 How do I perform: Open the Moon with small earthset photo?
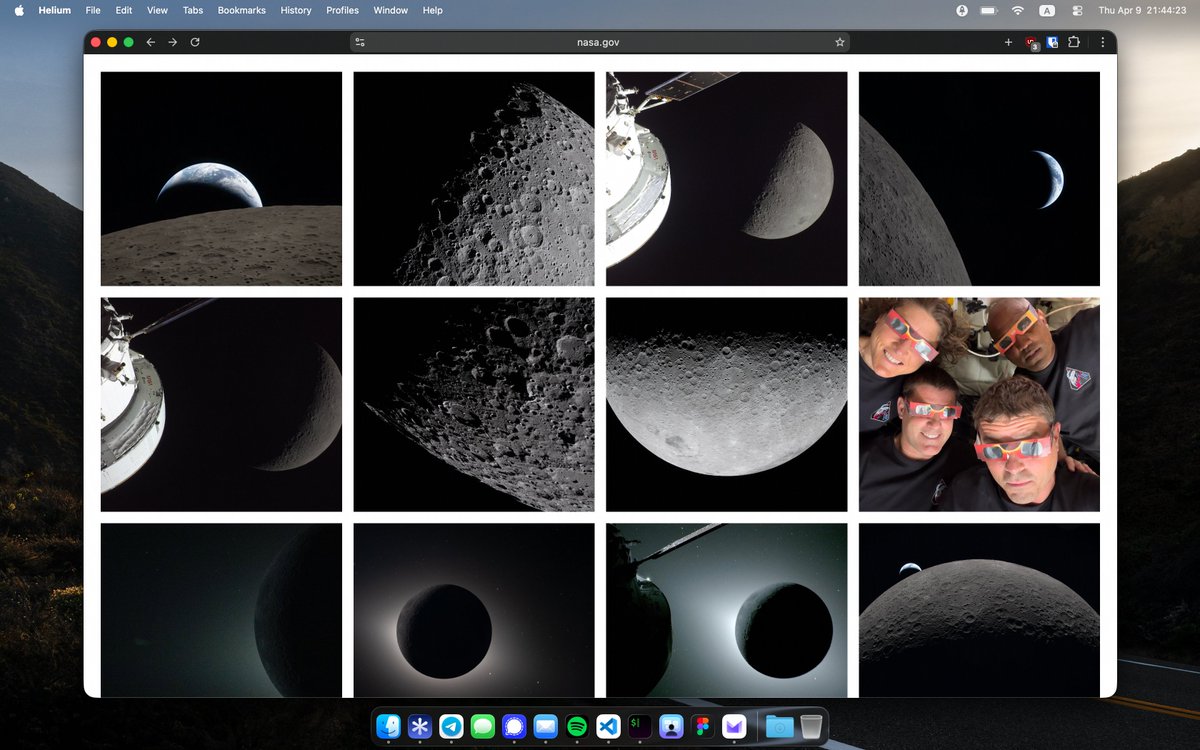click(x=979, y=610)
